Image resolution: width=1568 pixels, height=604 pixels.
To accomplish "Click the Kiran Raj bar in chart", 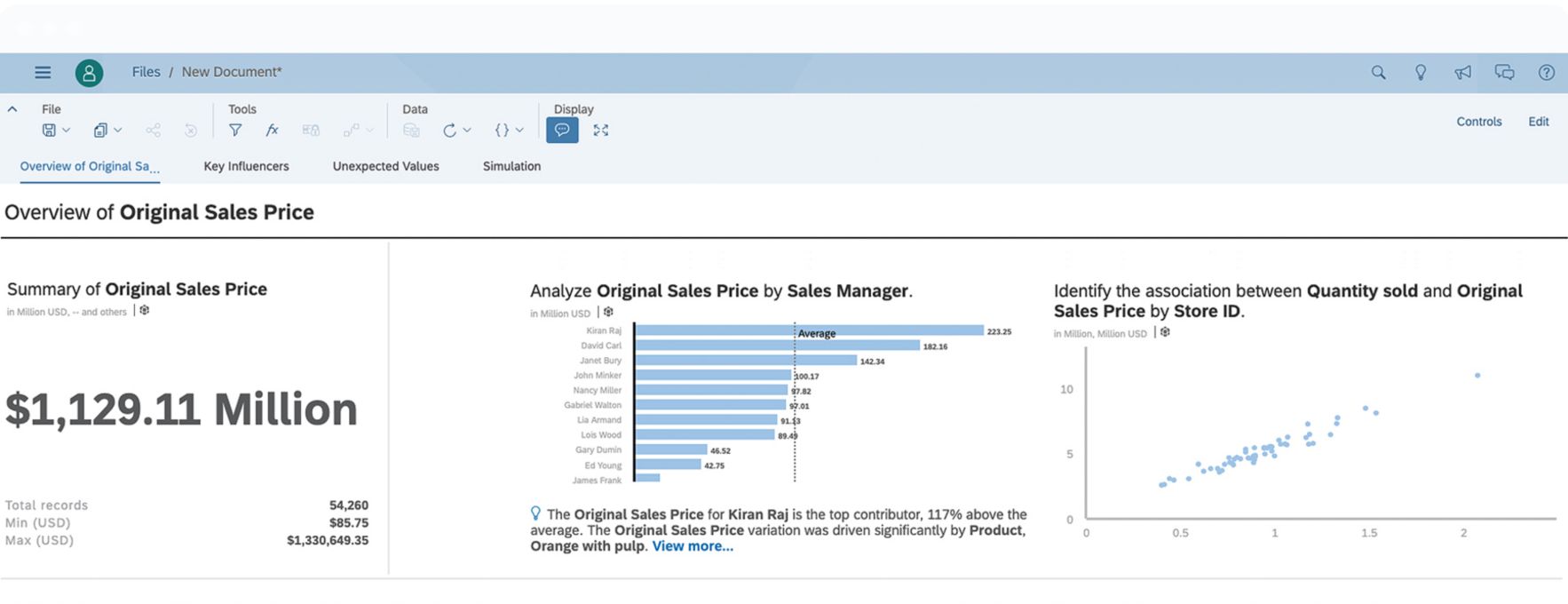I will click(808, 330).
